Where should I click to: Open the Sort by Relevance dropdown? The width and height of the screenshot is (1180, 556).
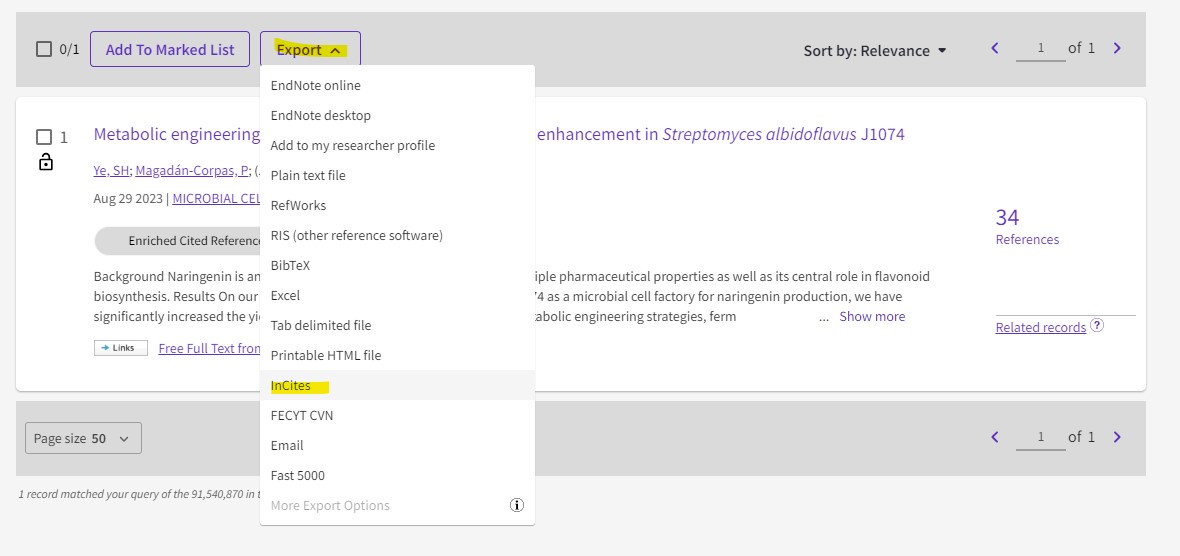pos(875,50)
